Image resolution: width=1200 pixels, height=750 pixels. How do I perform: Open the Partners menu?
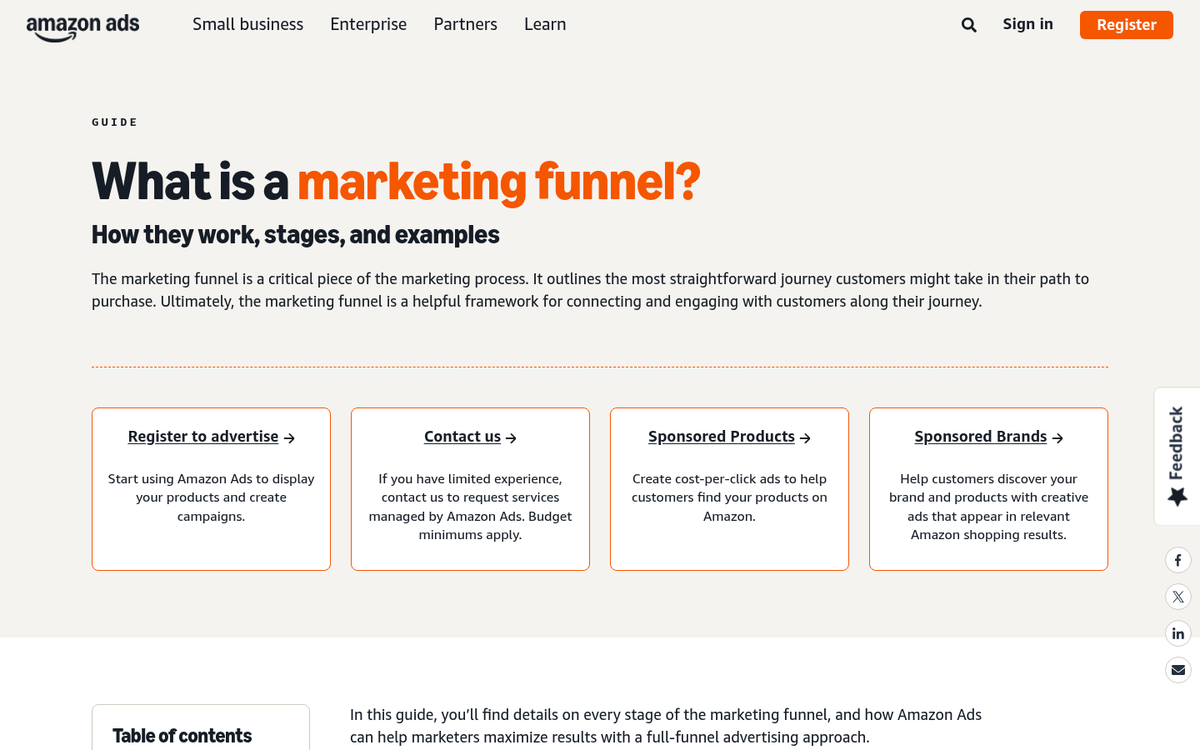pos(465,24)
